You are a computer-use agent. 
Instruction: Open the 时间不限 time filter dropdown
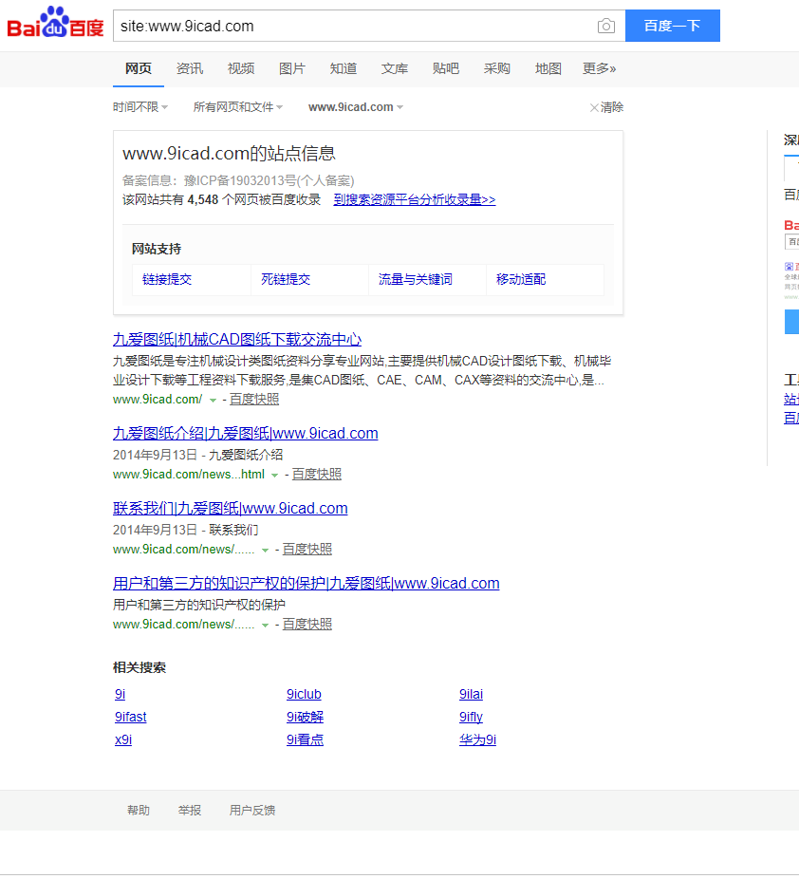click(x=140, y=107)
